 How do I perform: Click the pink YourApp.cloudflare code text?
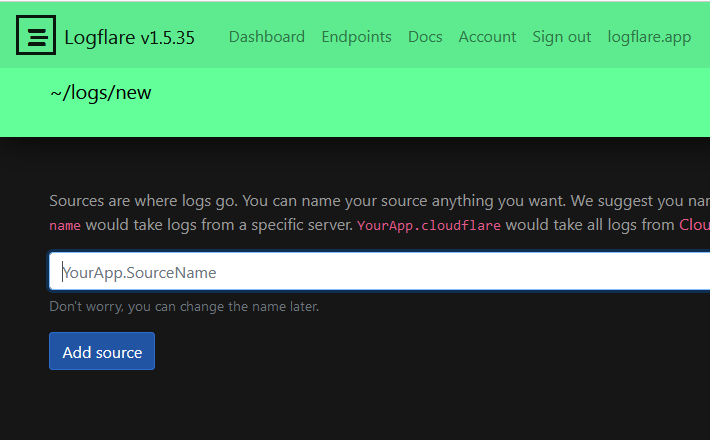pos(428,225)
